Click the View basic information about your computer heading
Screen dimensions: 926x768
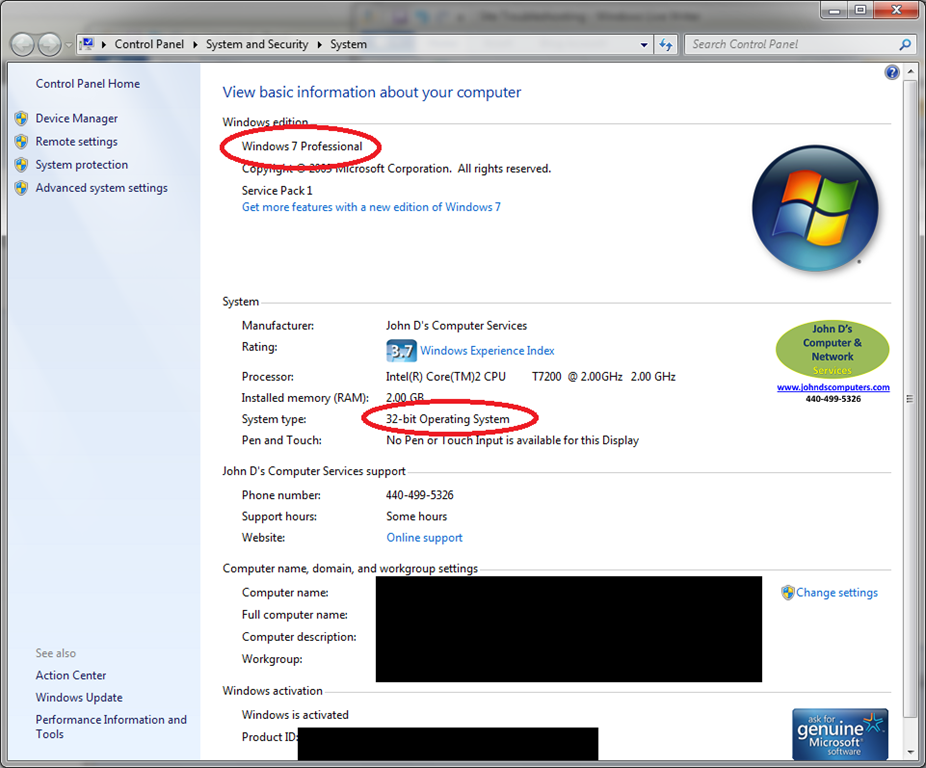point(372,92)
